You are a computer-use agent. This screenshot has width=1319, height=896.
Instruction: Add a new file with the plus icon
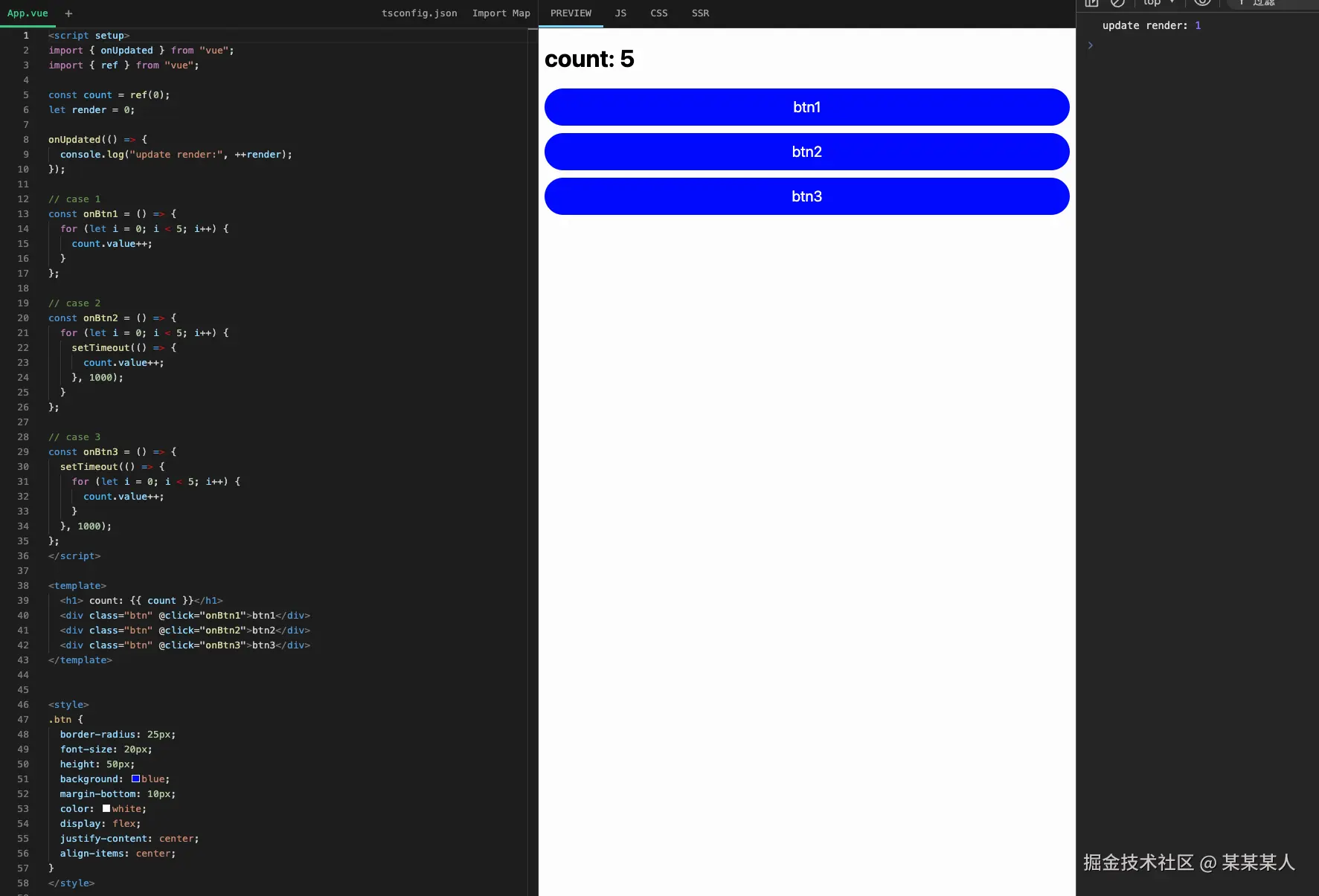[68, 13]
